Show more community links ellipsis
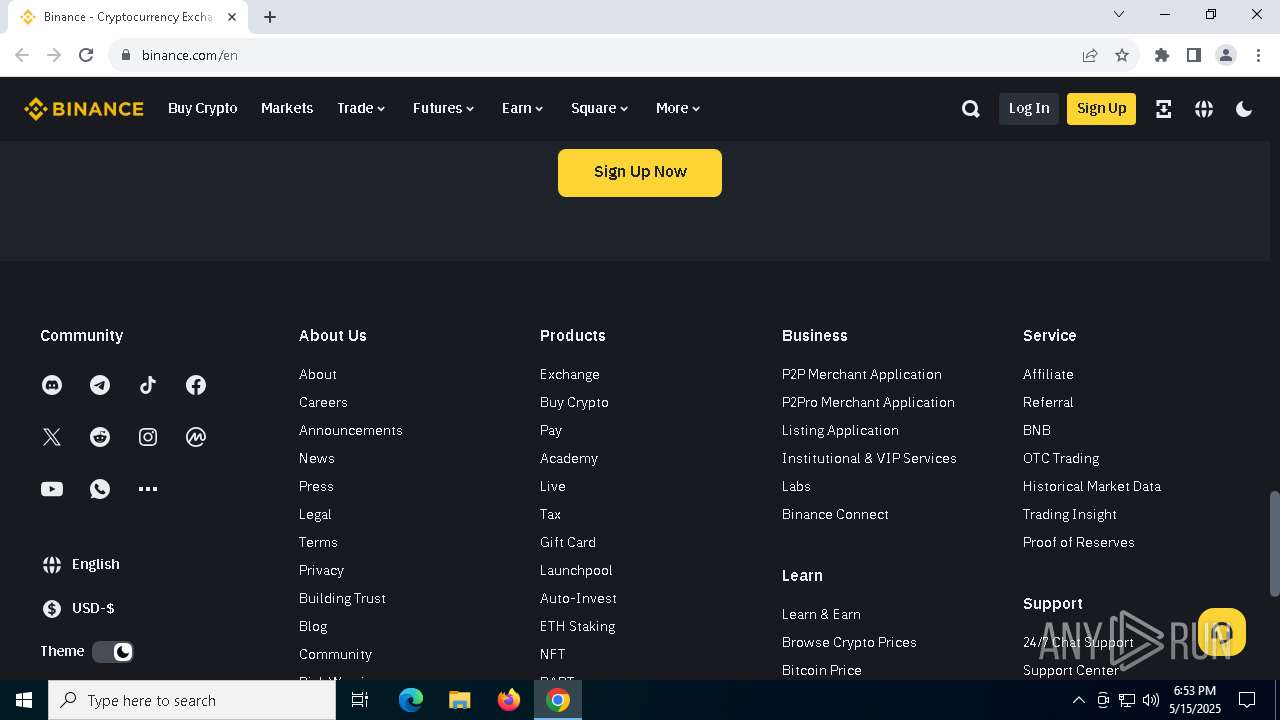 148,489
